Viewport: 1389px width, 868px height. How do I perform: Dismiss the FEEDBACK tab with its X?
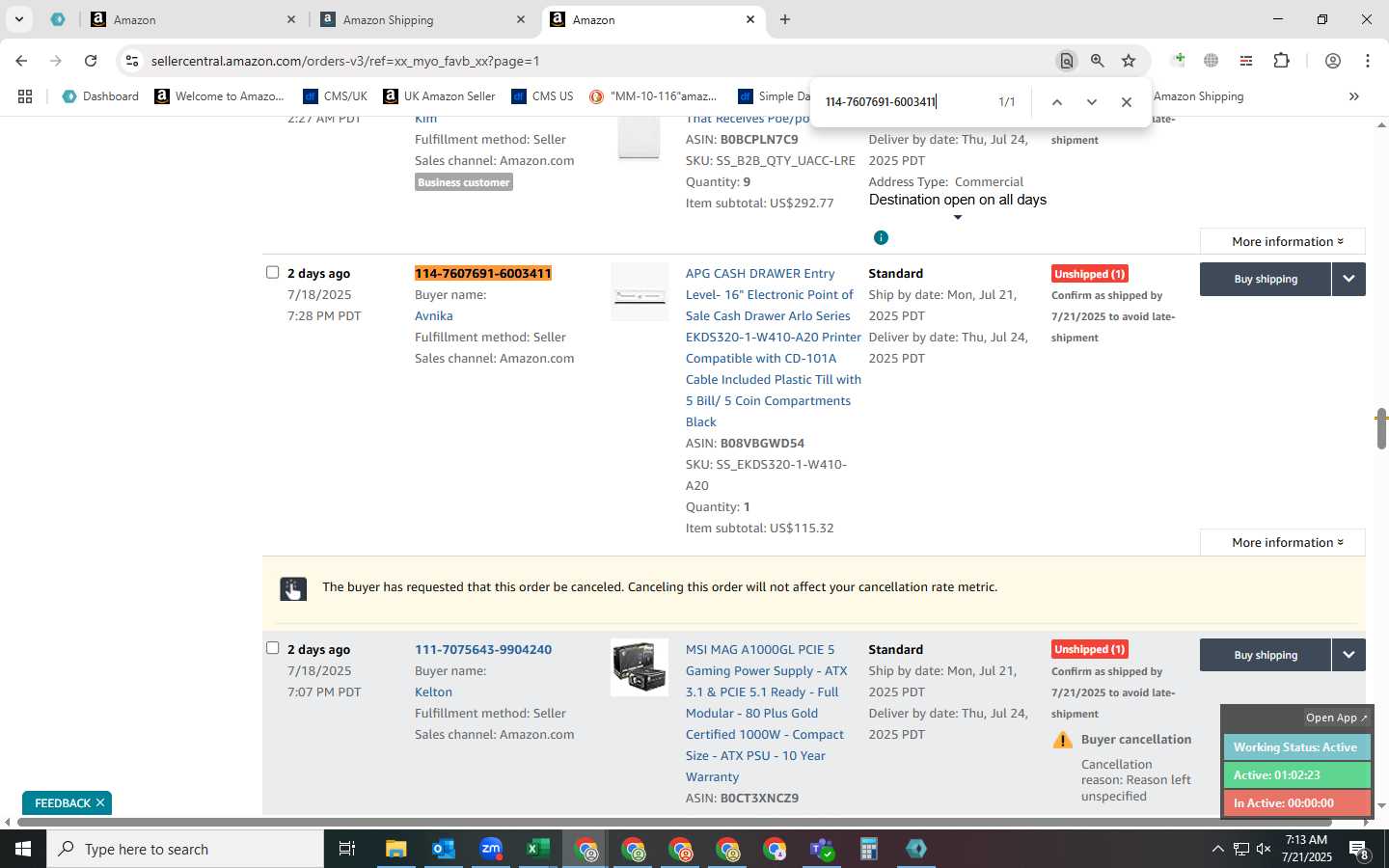click(x=100, y=802)
